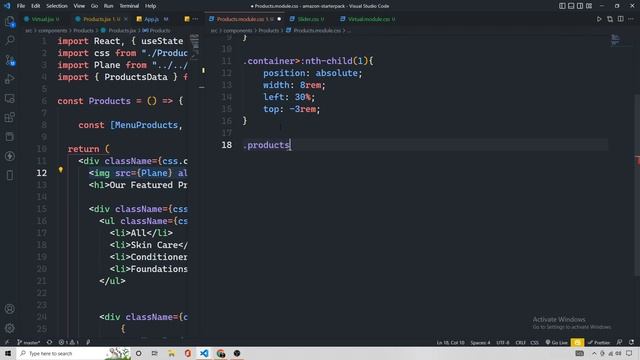Open the errors and warnings count in status bar
The image size is (640, 360).
click(x=68, y=342)
